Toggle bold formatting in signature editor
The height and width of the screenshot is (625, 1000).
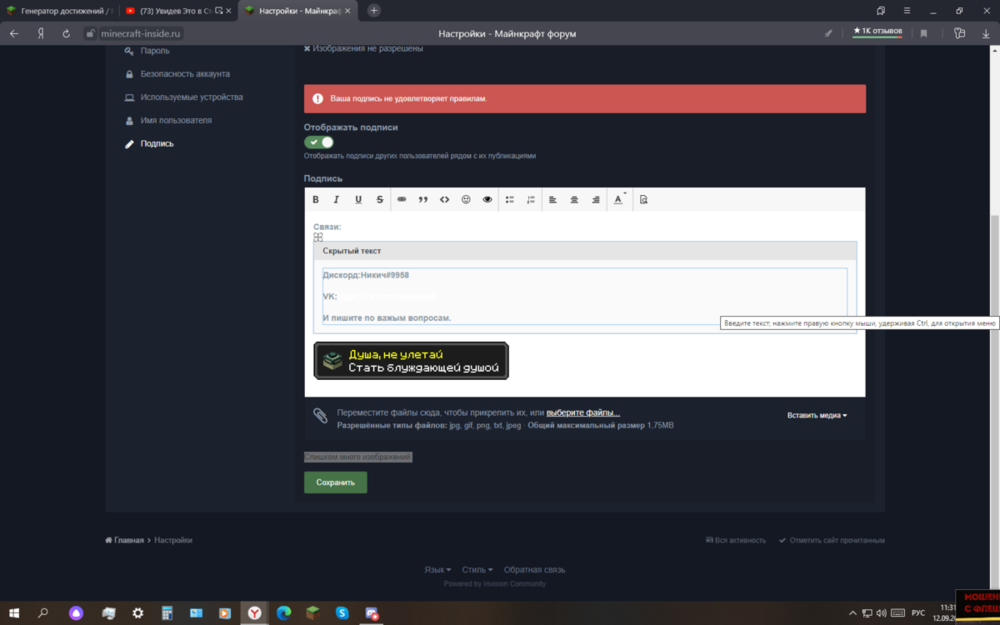[x=316, y=200]
